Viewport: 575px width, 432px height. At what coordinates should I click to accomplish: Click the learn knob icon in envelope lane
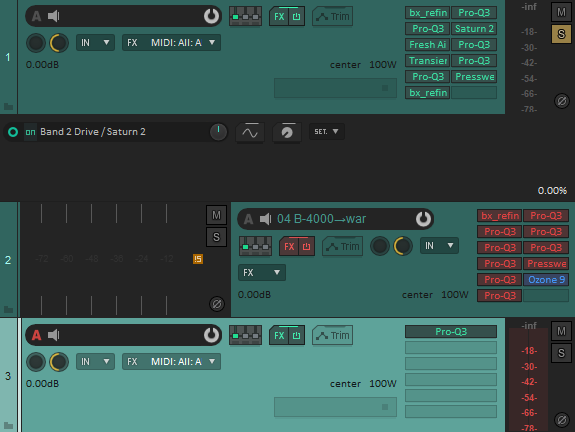click(287, 132)
